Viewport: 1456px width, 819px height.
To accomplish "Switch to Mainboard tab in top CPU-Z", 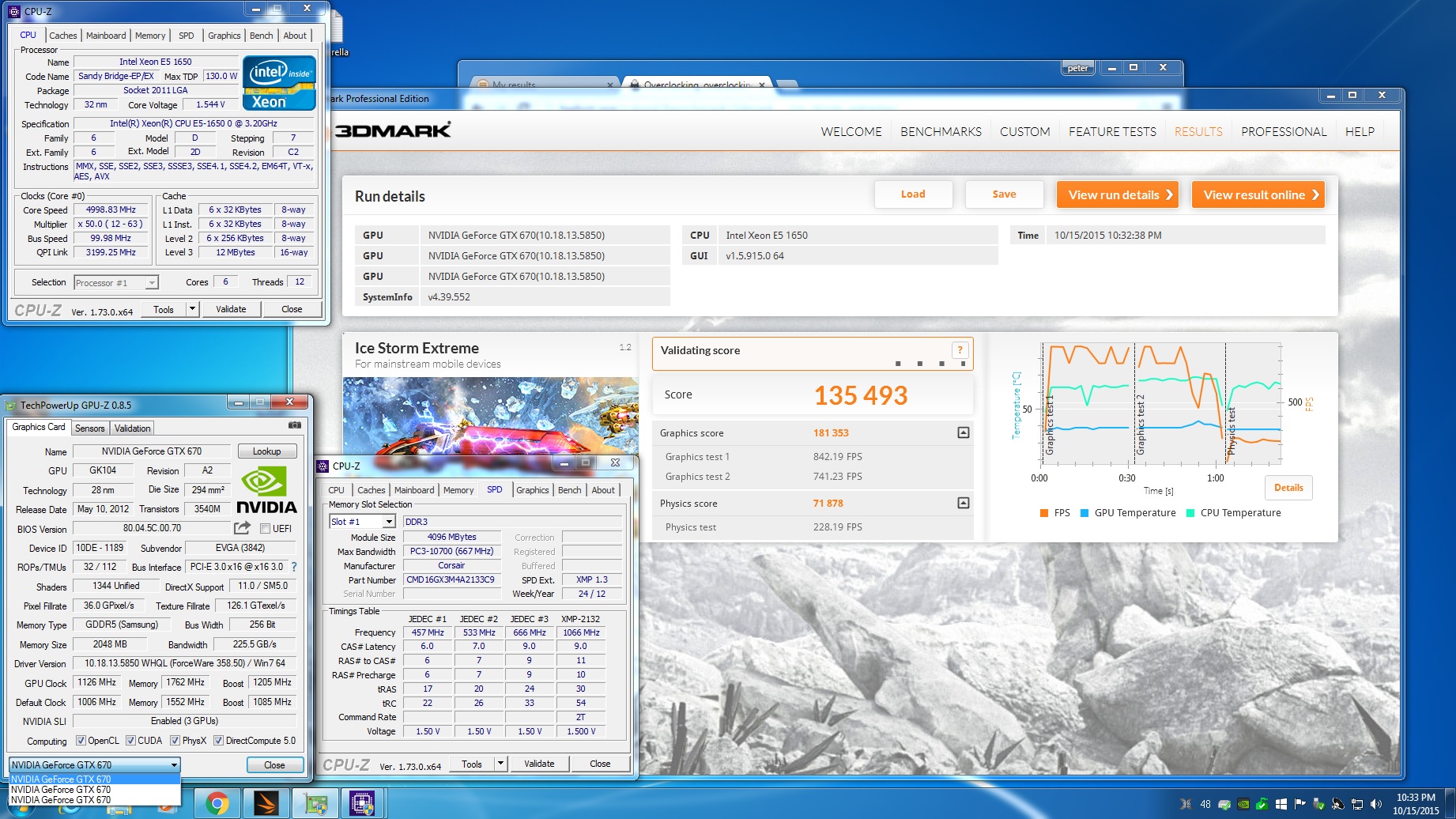I will [106, 36].
